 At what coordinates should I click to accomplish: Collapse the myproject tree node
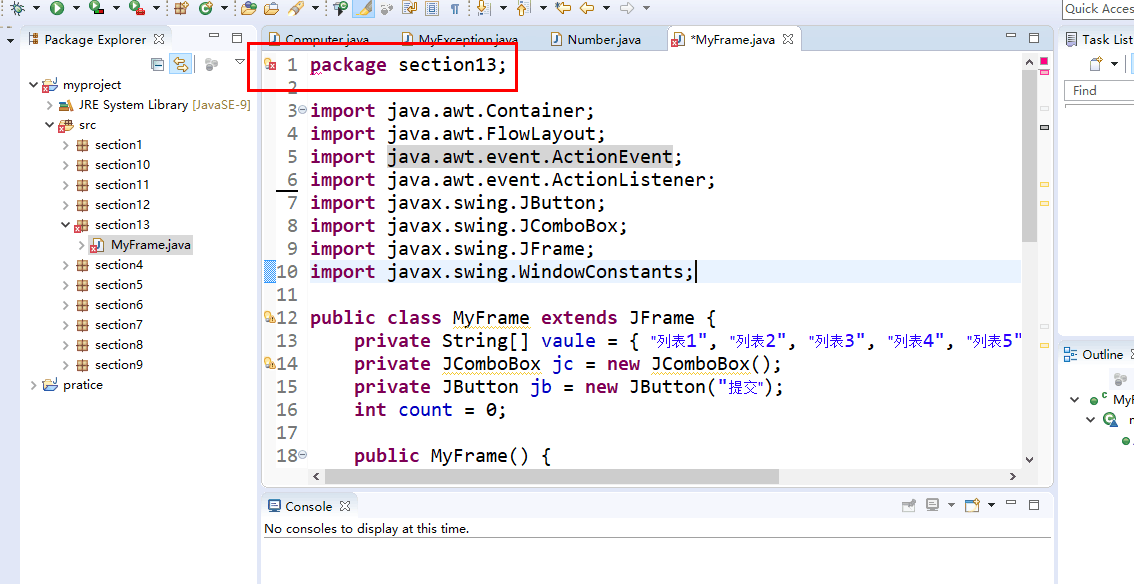[33, 85]
